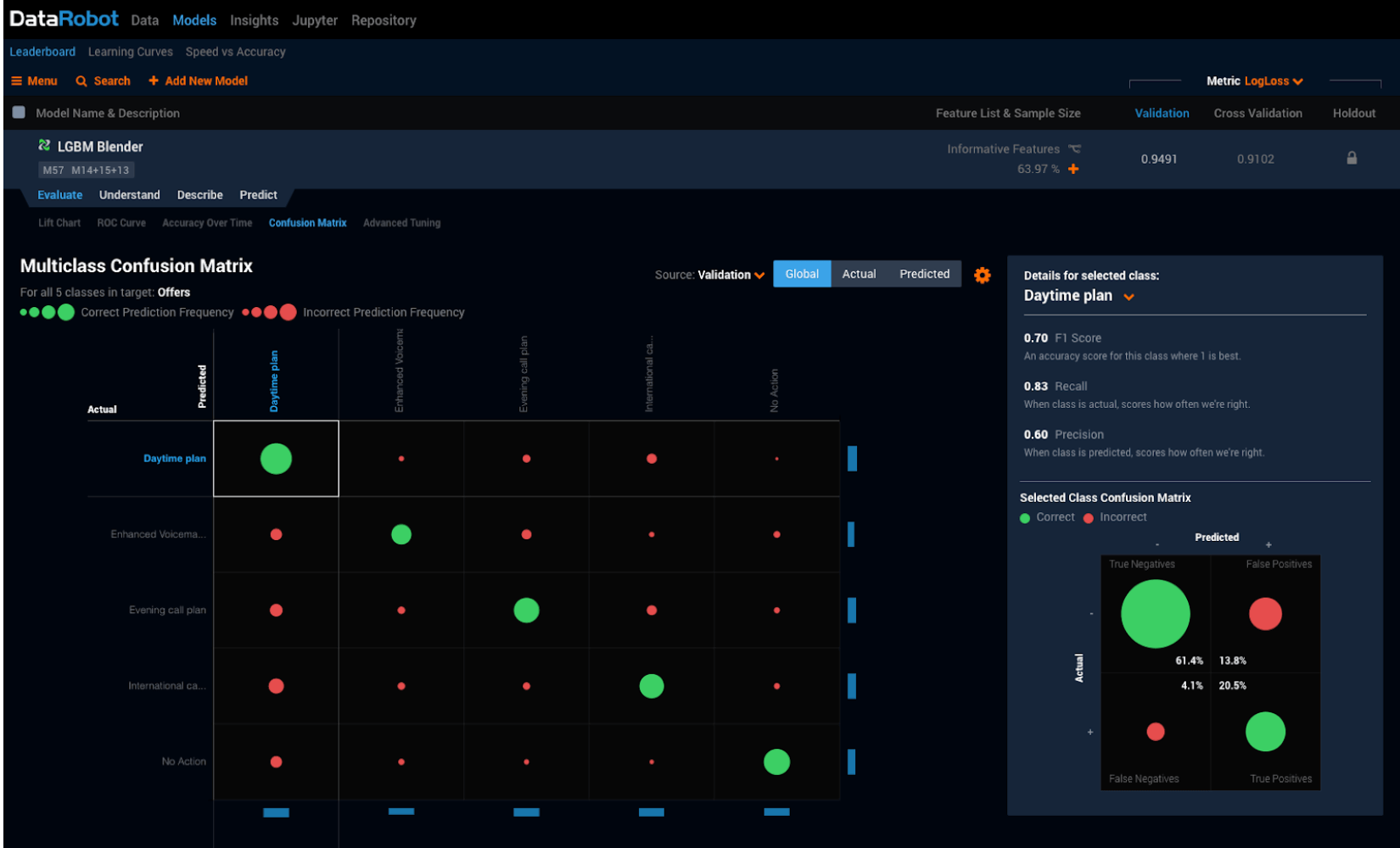Switch to the ROC Curve tab
Screen dimensions: 1400x848
pos(121,223)
